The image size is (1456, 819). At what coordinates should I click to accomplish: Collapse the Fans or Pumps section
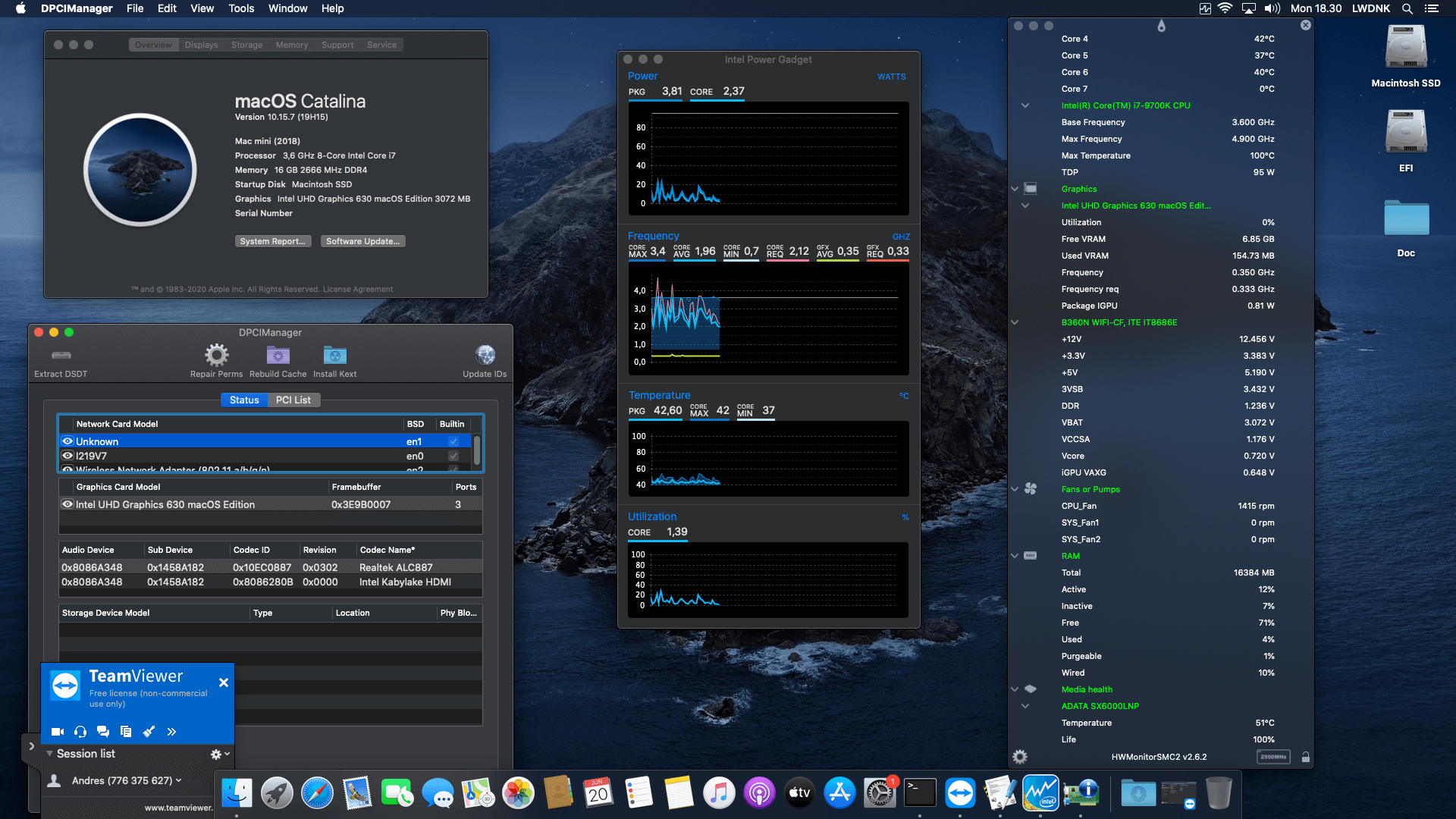[x=1015, y=489]
